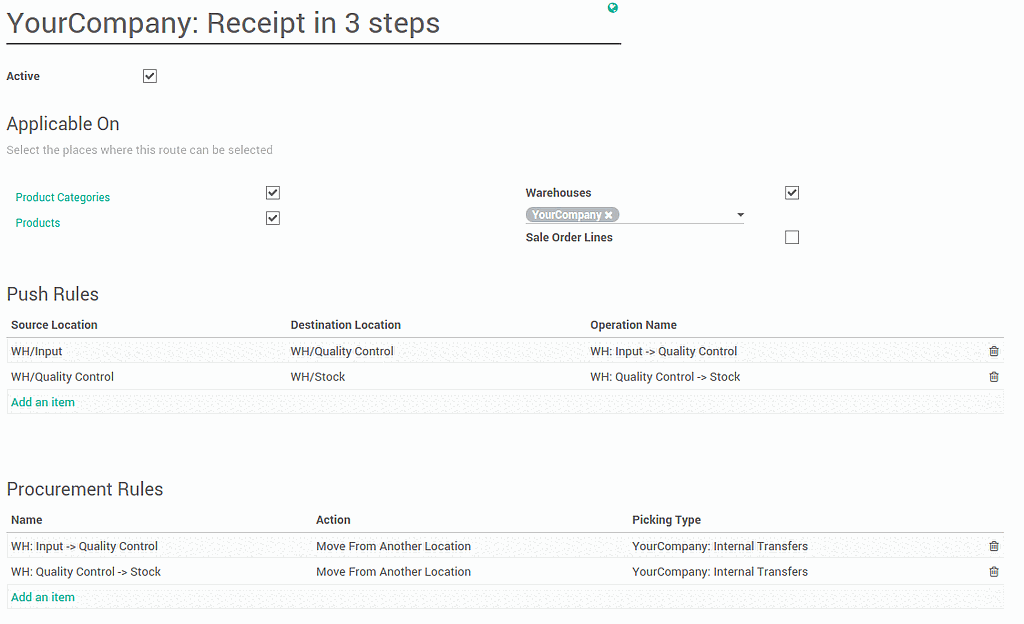Sort push rules by Source Location header
Viewport: 1024px width, 624px height.
click(54, 325)
